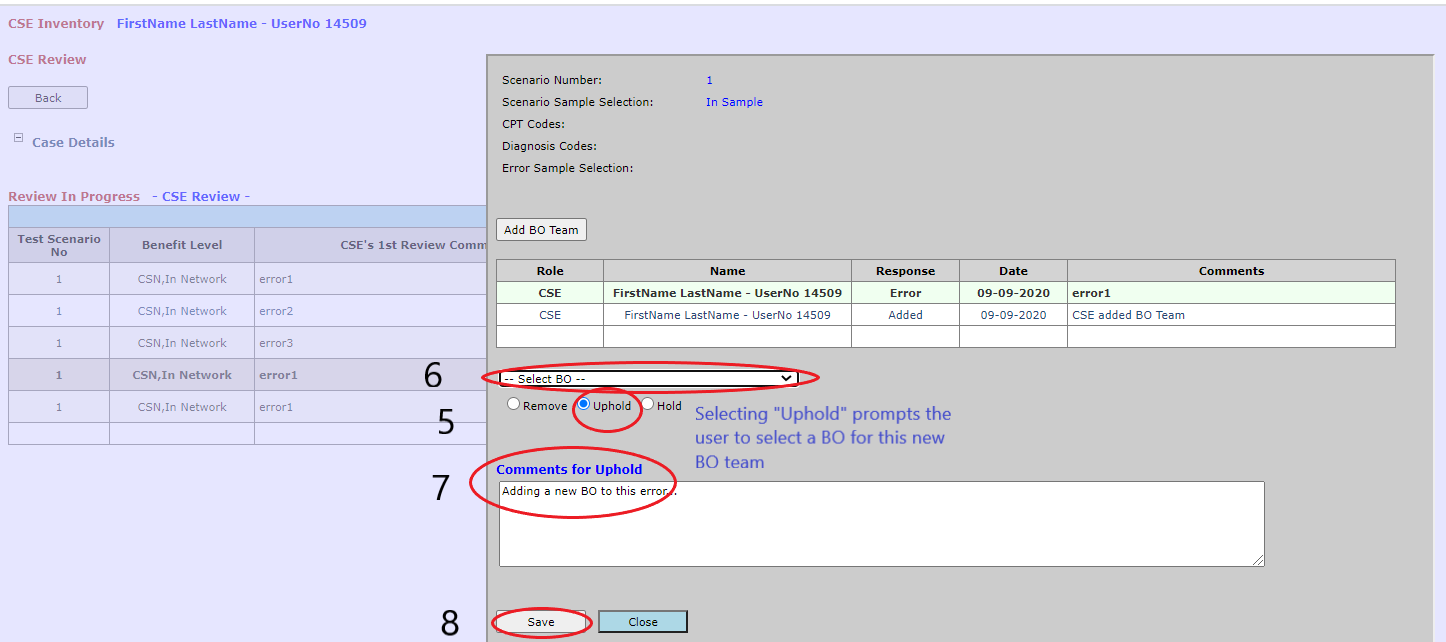Go back with the Back button
The width and height of the screenshot is (1446, 642).
48,98
